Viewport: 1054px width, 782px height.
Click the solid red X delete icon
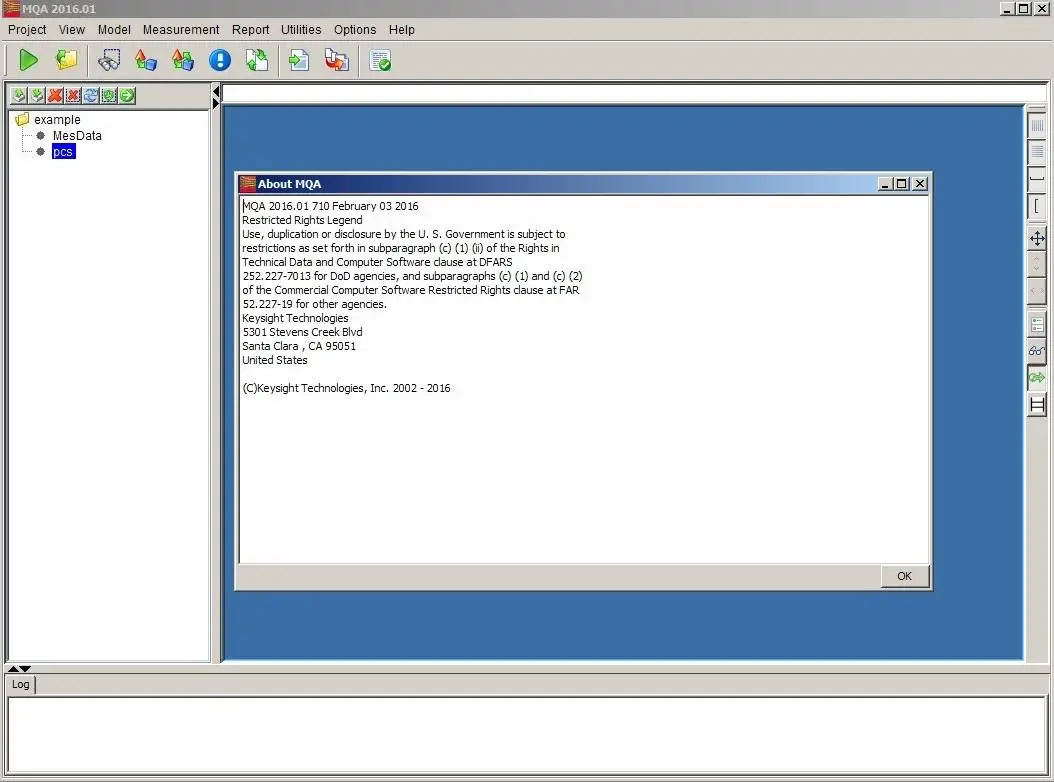(55, 95)
